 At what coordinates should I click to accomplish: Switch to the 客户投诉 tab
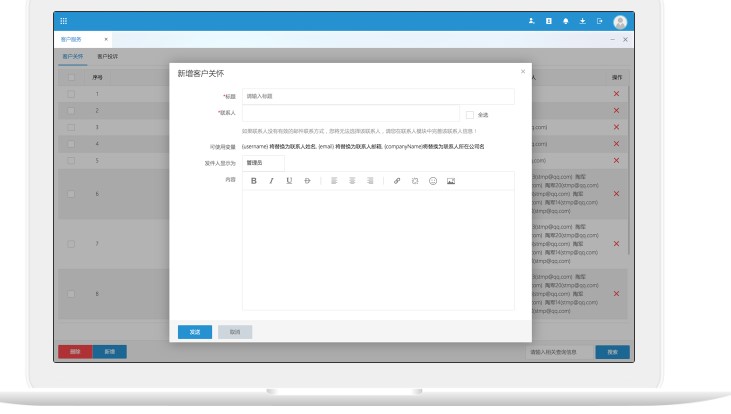point(107,57)
